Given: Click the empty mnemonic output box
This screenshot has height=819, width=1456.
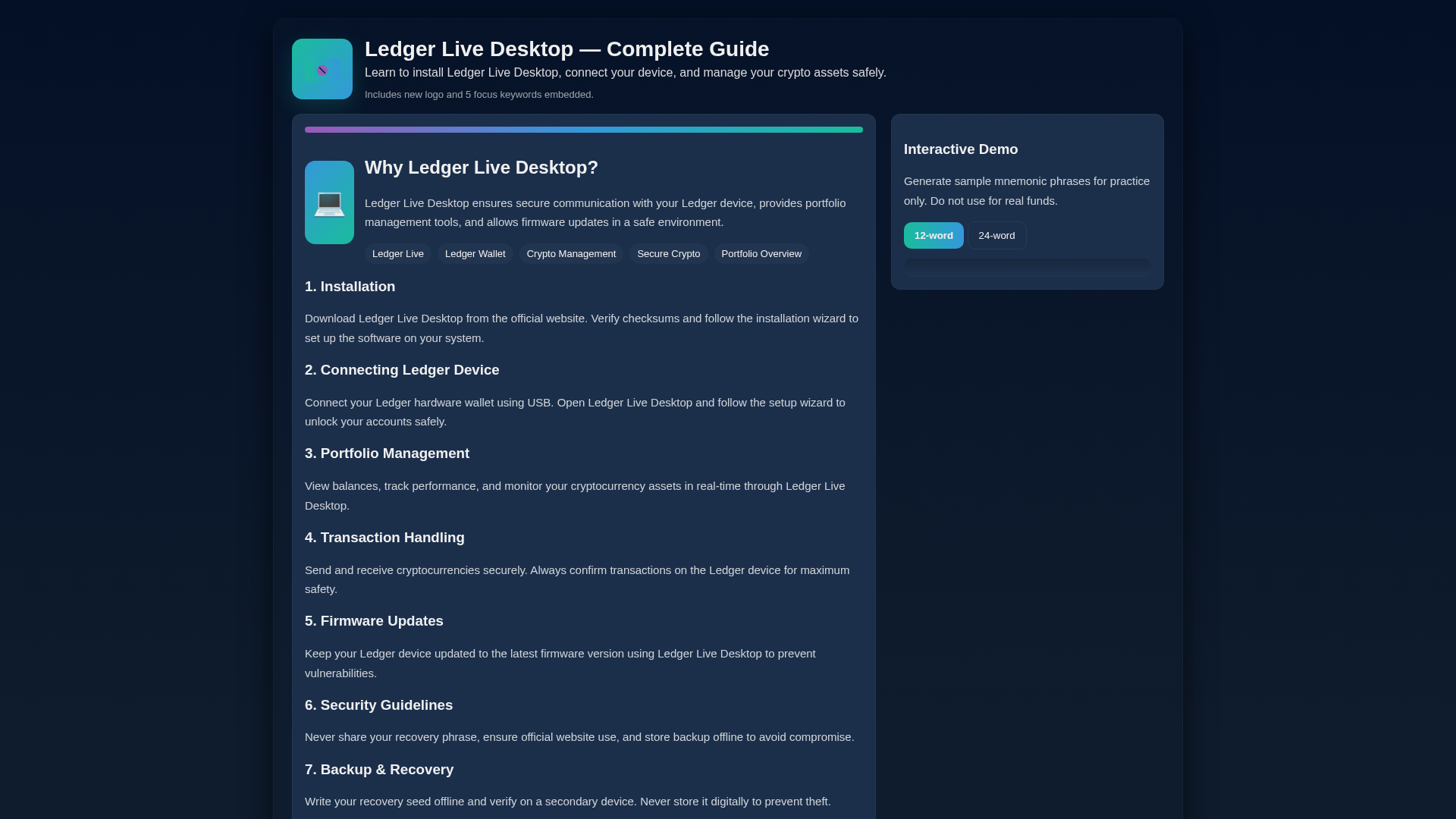Looking at the screenshot, I should [x=1028, y=267].
